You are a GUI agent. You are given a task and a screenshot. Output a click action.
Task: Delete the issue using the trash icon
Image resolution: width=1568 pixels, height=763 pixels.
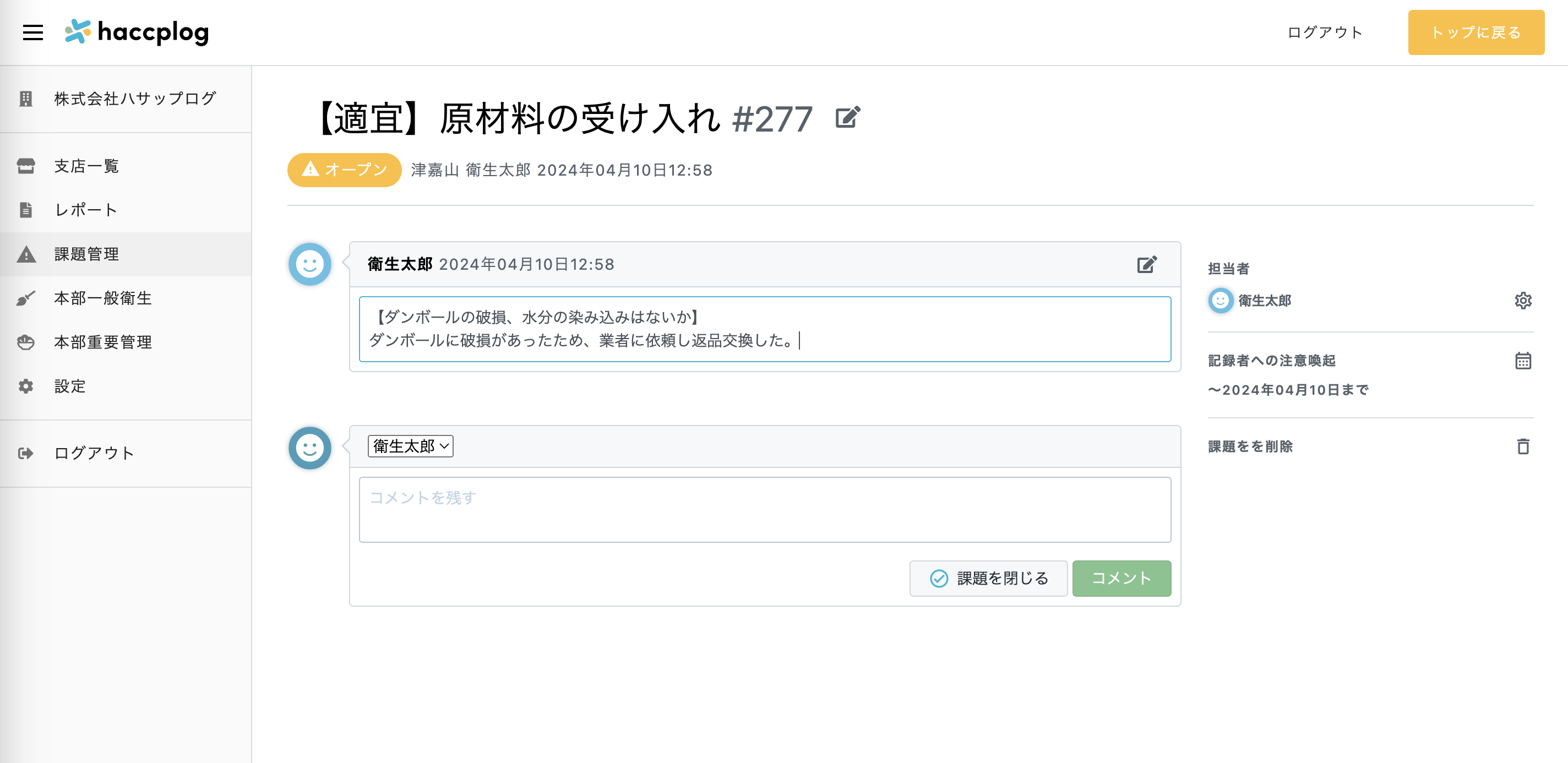point(1523,446)
